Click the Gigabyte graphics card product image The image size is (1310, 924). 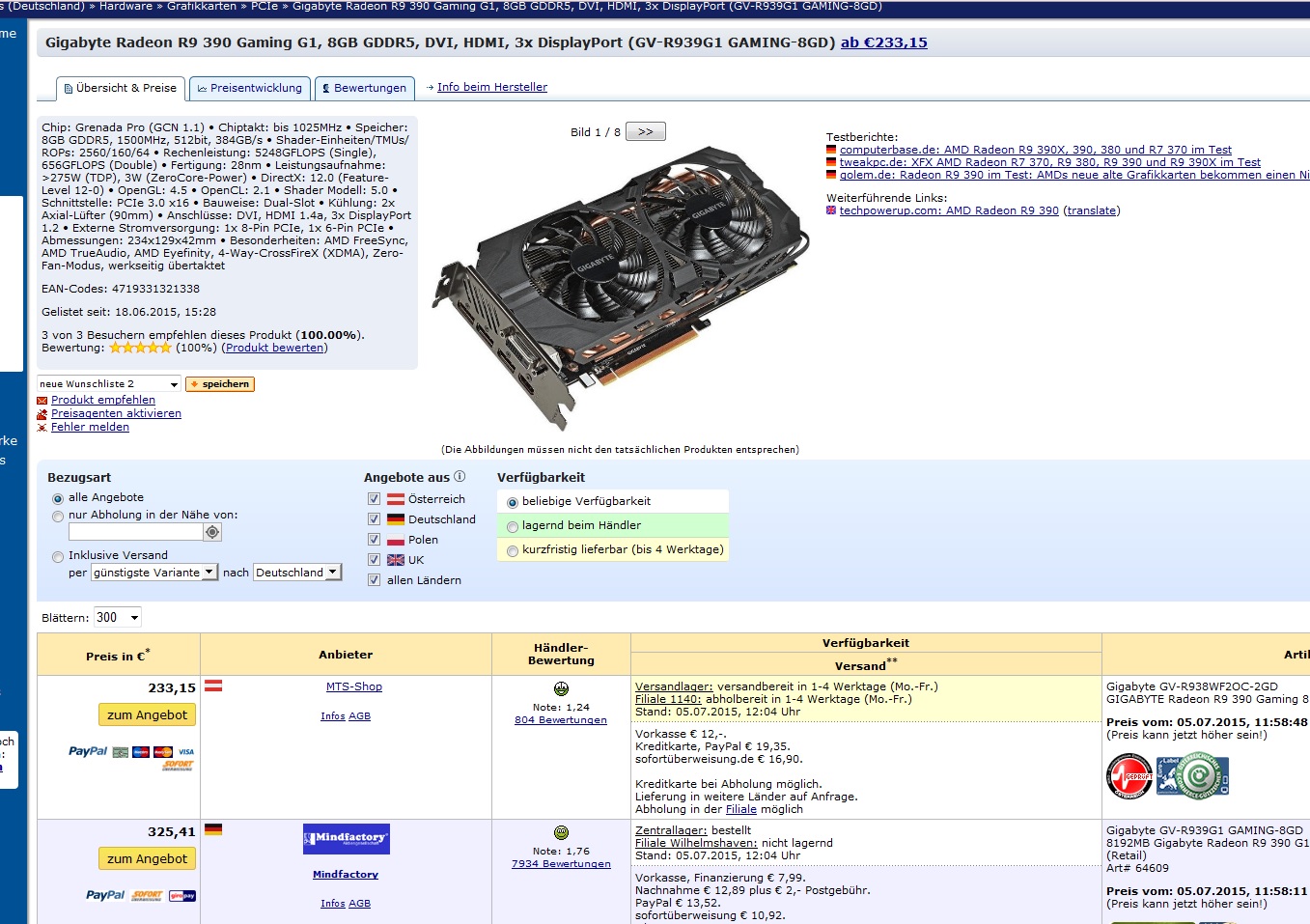coord(621,288)
